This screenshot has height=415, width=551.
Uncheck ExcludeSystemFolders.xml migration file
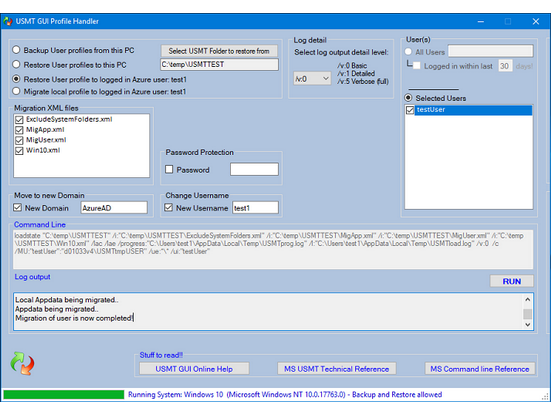coord(19,120)
